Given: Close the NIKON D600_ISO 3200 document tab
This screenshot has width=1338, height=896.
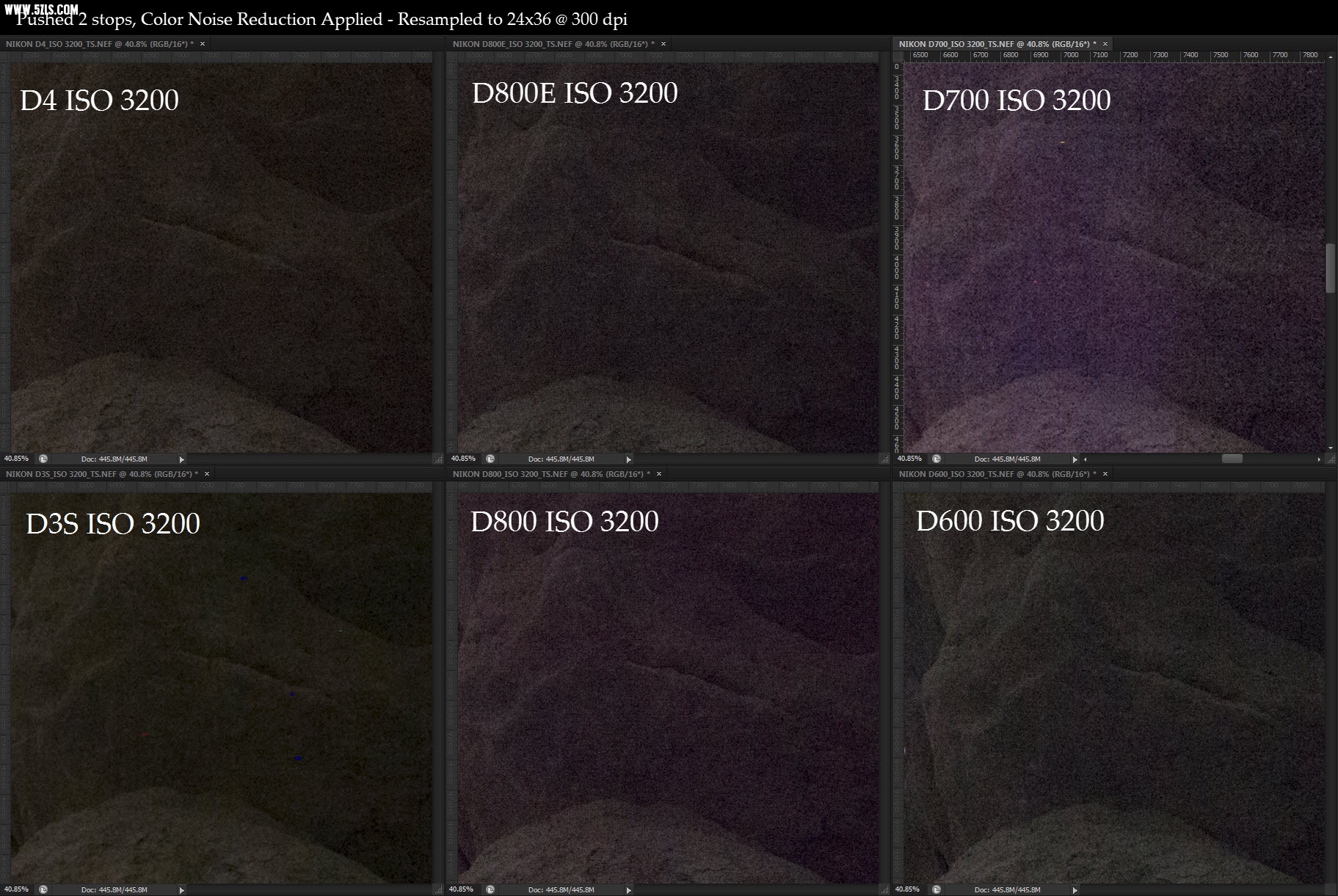Looking at the screenshot, I should coord(1105,474).
